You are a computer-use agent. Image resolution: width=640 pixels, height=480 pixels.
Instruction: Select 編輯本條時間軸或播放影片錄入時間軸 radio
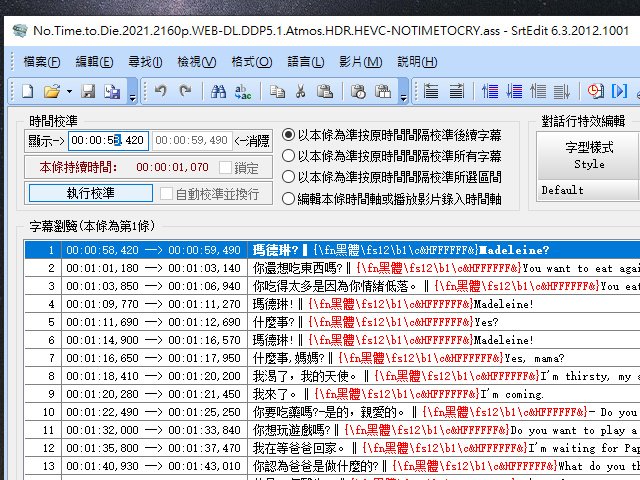tap(288, 198)
